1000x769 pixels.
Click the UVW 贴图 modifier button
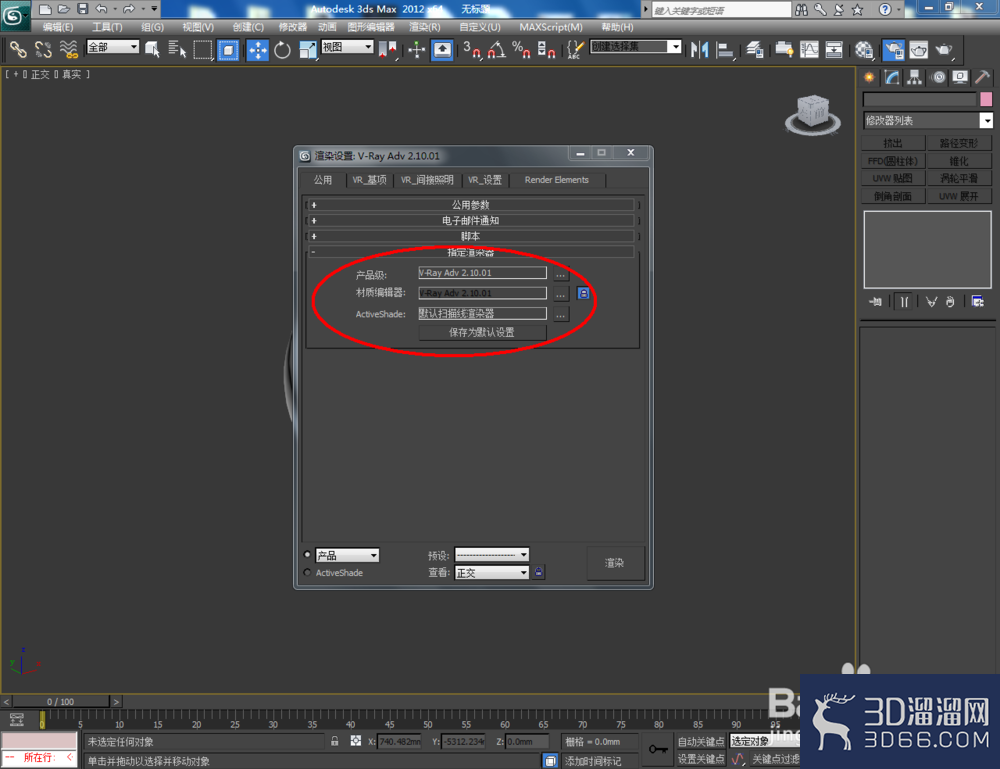click(893, 178)
